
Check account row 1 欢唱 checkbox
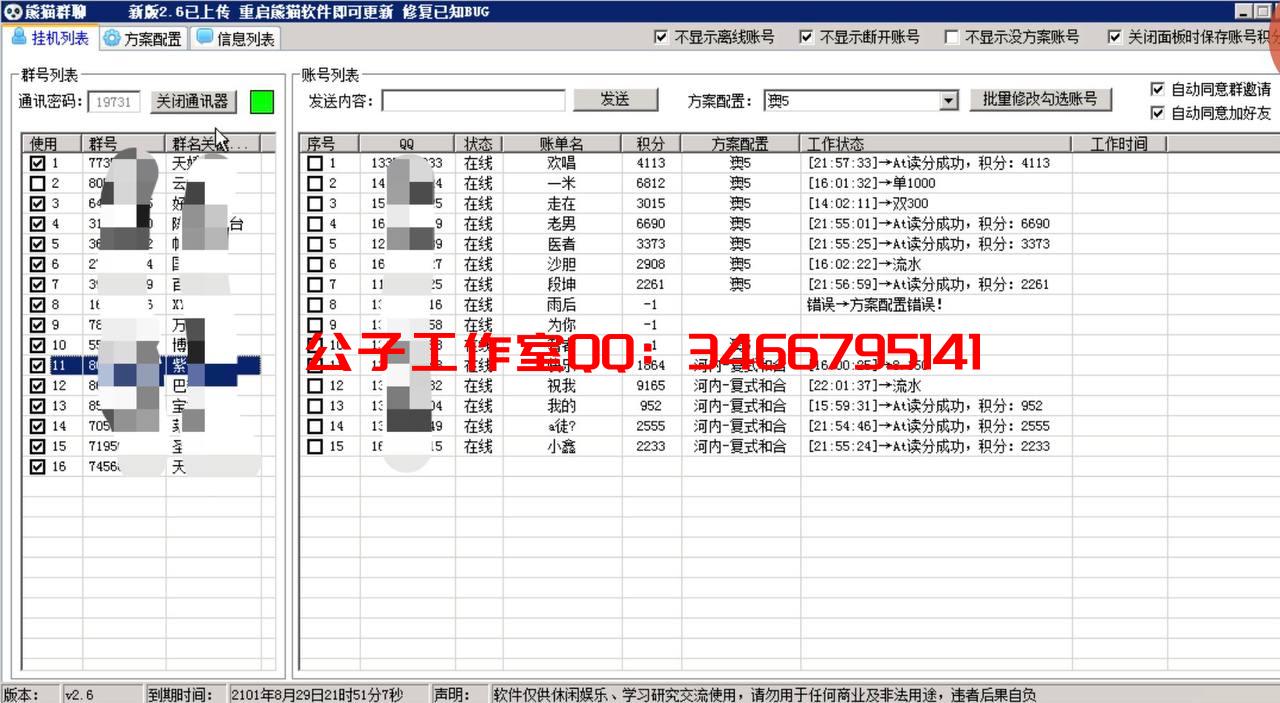315,163
